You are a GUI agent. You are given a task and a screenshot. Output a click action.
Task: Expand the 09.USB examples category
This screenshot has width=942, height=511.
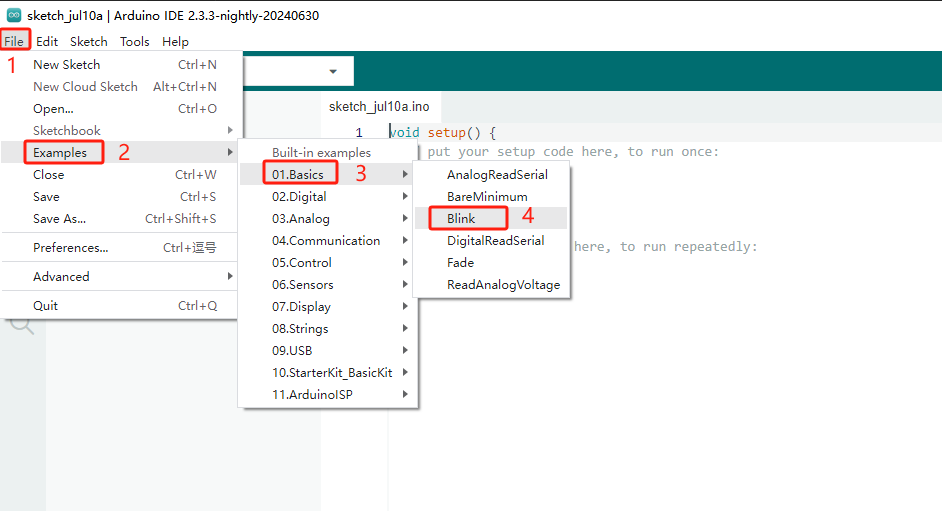(x=327, y=351)
